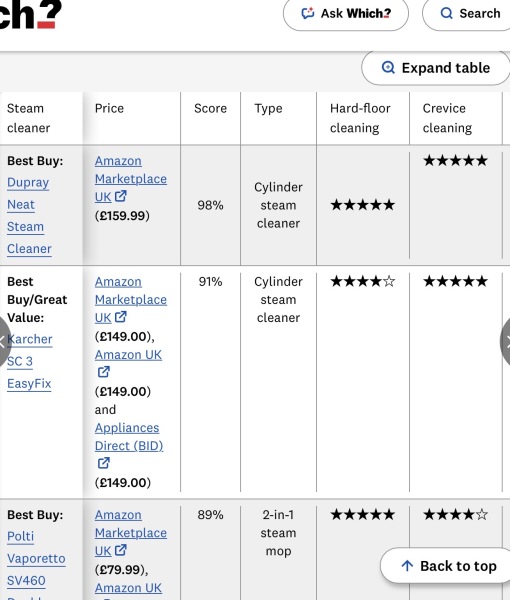Click external link icon in Polti price cell
This screenshot has height=600, width=510.
click(121, 550)
